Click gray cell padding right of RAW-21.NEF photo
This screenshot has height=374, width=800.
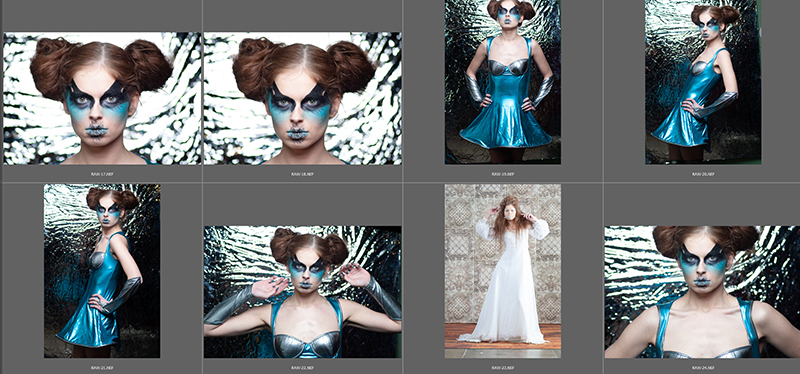coord(181,271)
